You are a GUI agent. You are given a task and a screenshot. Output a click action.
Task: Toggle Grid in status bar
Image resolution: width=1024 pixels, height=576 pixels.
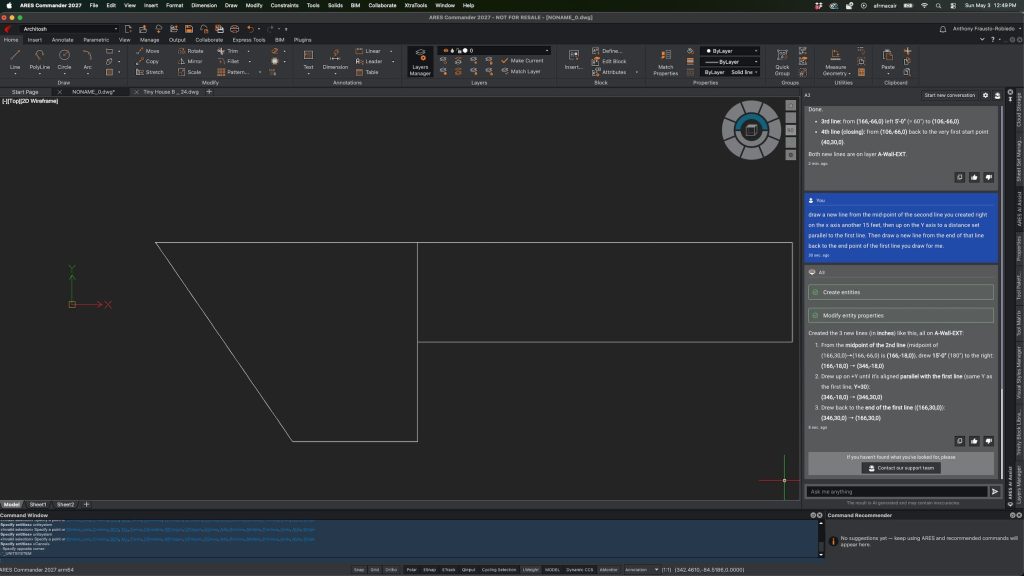[374, 569]
